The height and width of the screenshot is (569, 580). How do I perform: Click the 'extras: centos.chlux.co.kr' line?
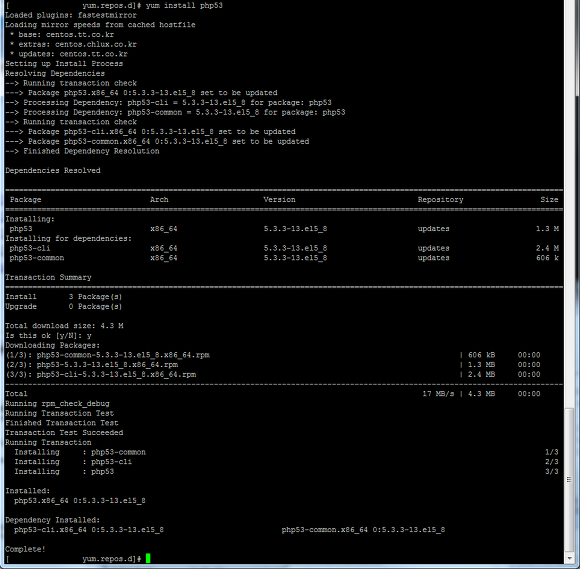(x=73, y=44)
